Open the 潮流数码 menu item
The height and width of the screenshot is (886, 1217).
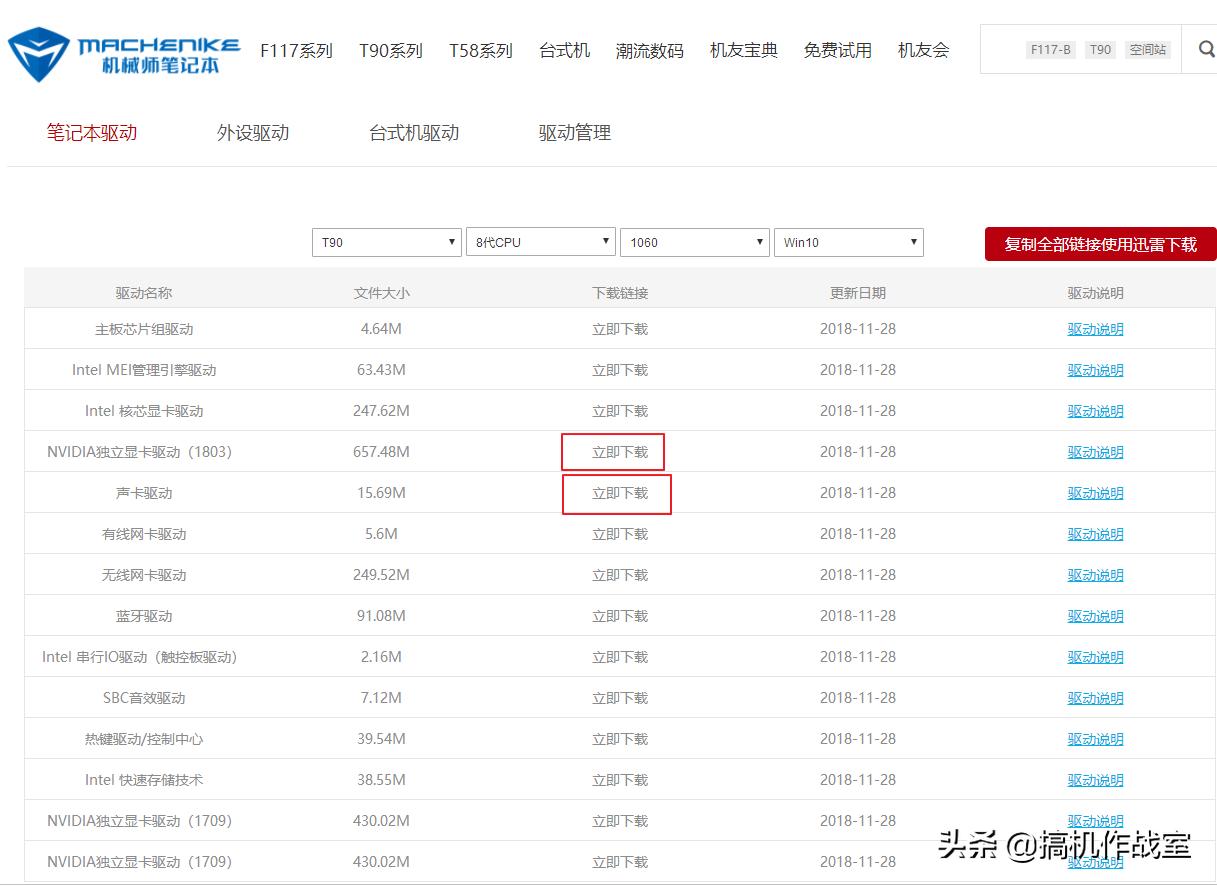click(650, 49)
